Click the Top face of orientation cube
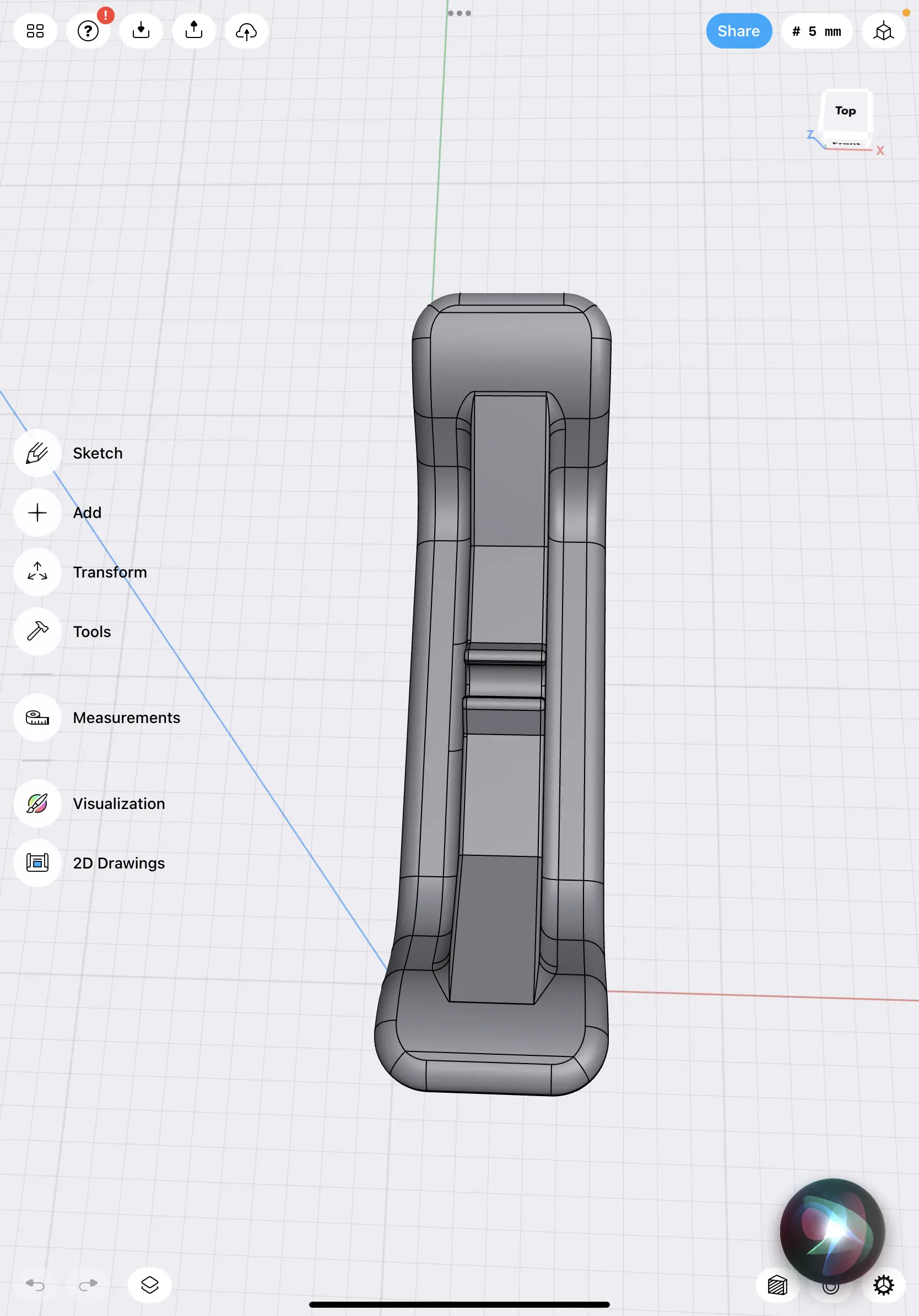The image size is (919, 1316). 845,111
